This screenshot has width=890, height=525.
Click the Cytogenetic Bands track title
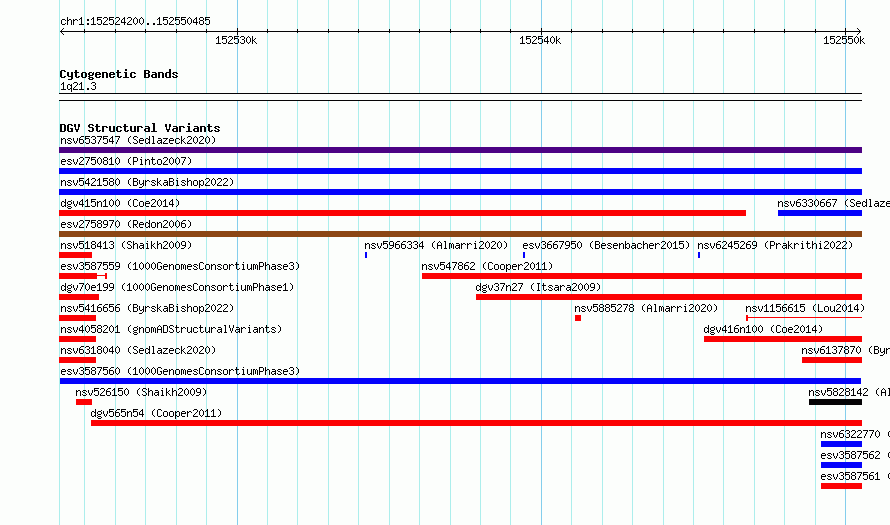tap(119, 74)
